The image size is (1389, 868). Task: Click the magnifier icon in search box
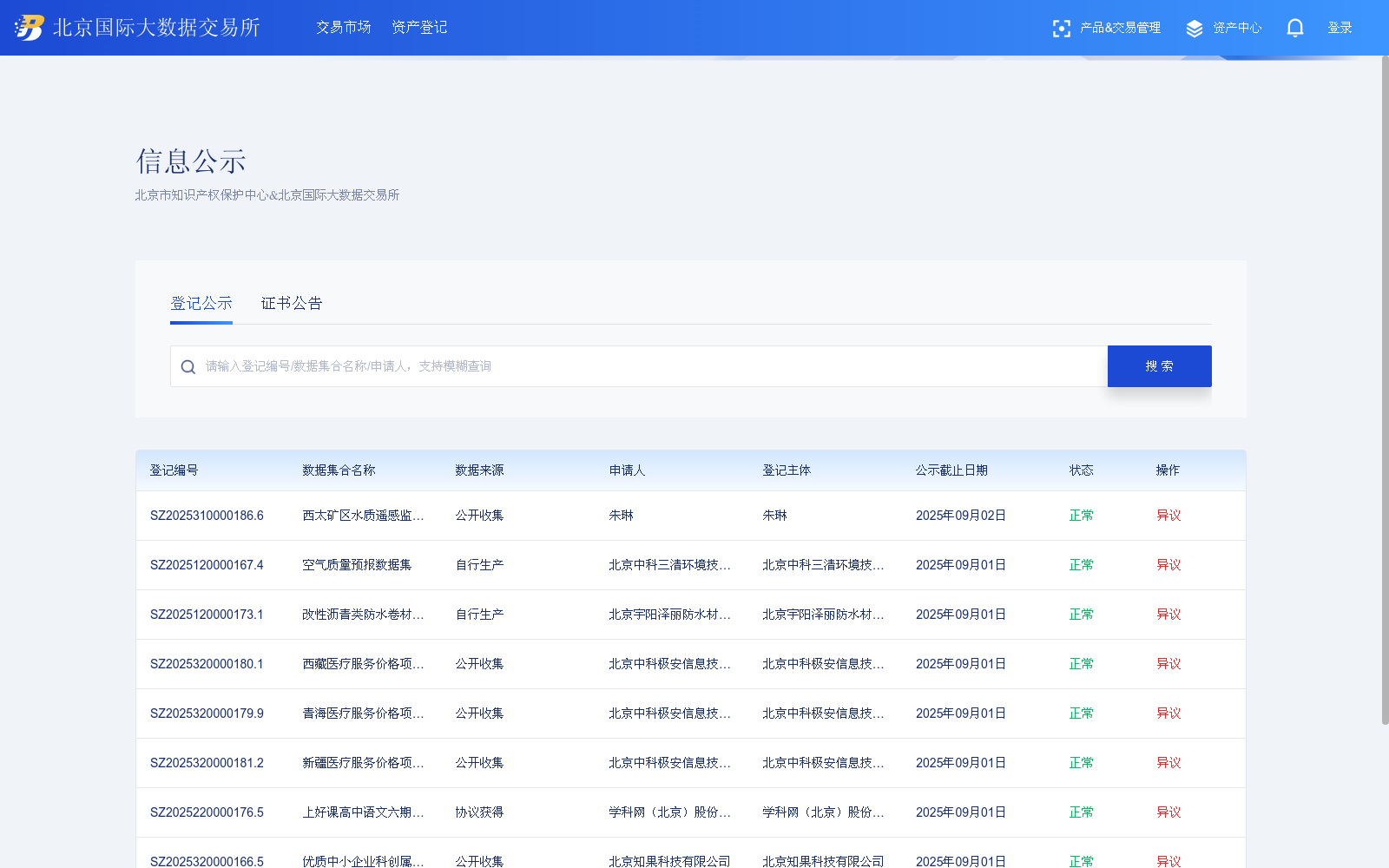click(x=188, y=366)
